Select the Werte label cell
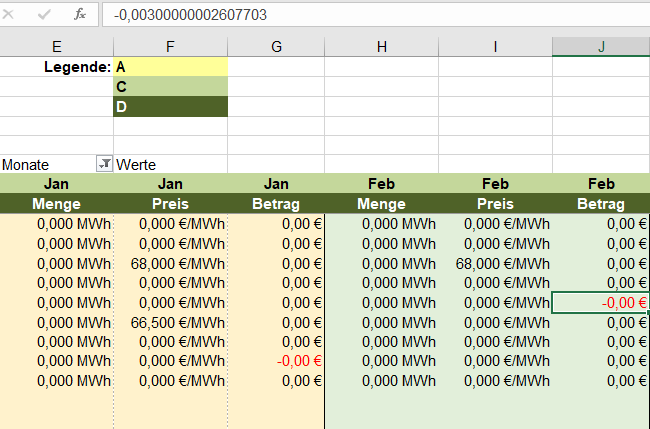The width and height of the screenshot is (650, 429). click(x=170, y=164)
